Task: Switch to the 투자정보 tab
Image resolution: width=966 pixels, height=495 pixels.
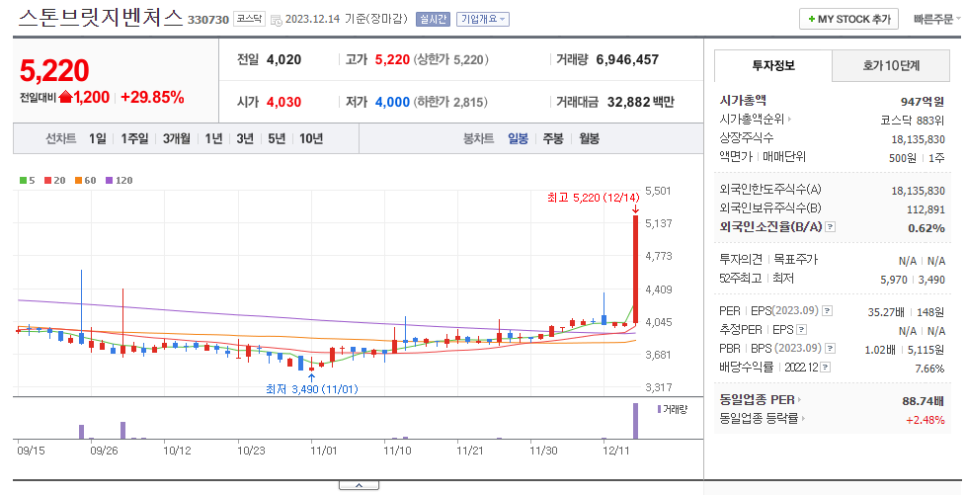Action: (773, 65)
